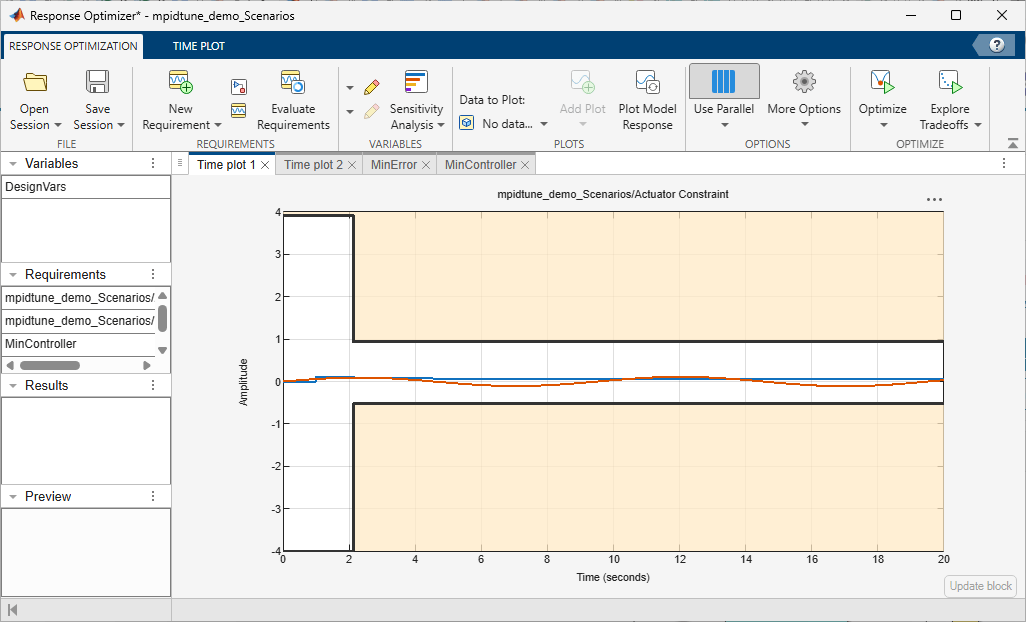
Task: Open the Requirements panel three-dot menu
Action: (x=153, y=274)
